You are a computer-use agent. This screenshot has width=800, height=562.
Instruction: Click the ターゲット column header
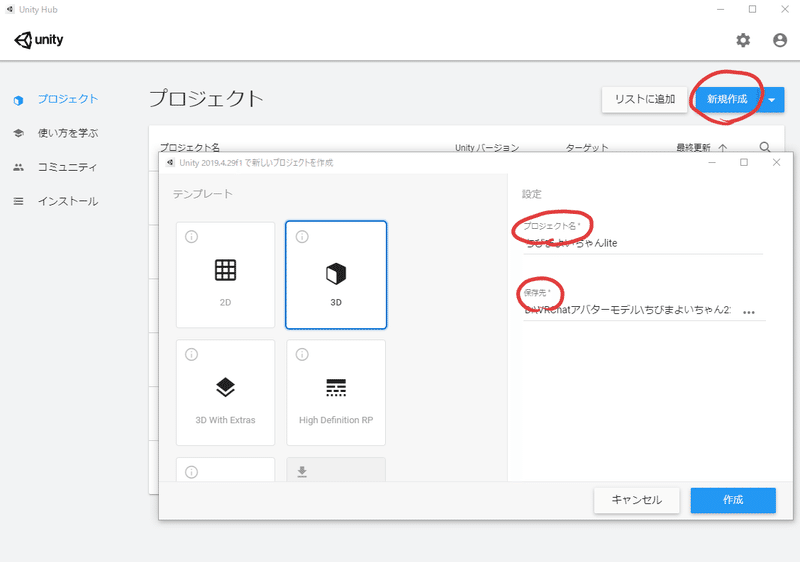click(587, 147)
